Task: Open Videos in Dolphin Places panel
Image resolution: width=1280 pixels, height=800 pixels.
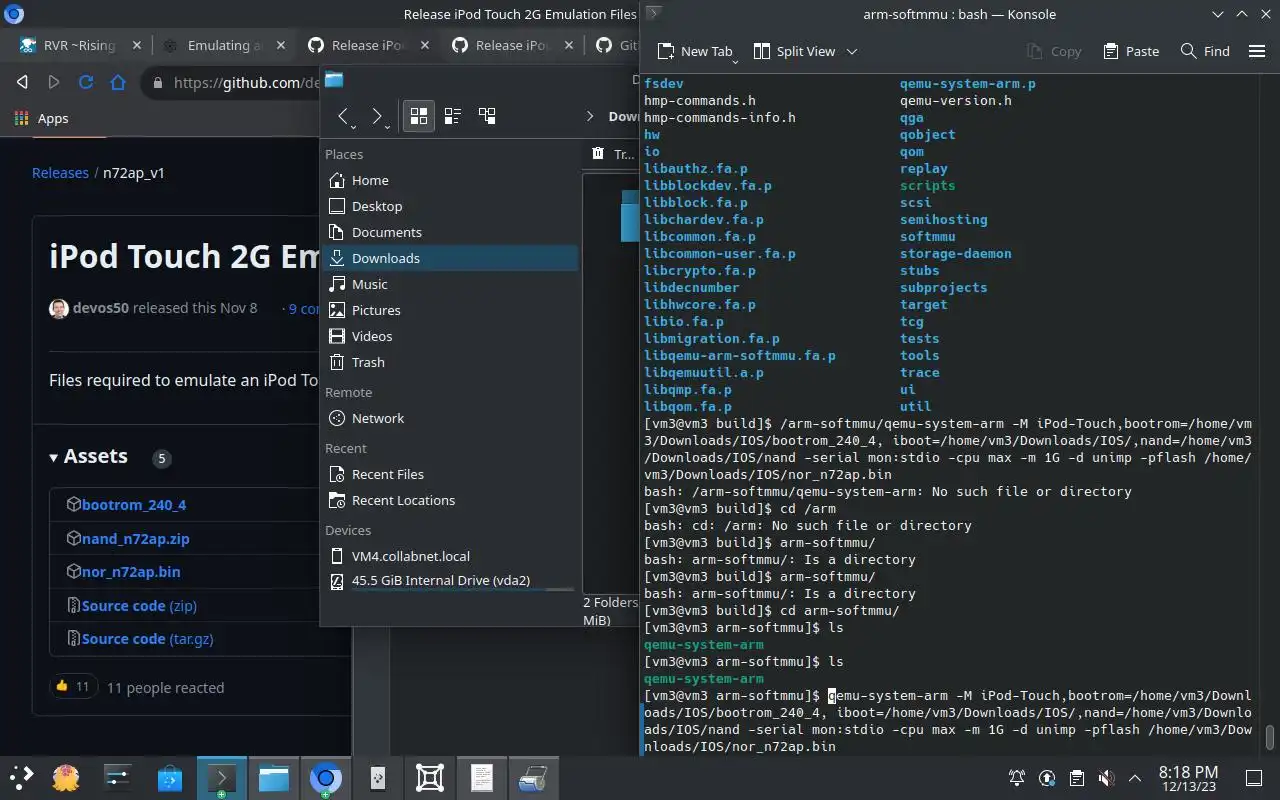Action: click(450, 336)
